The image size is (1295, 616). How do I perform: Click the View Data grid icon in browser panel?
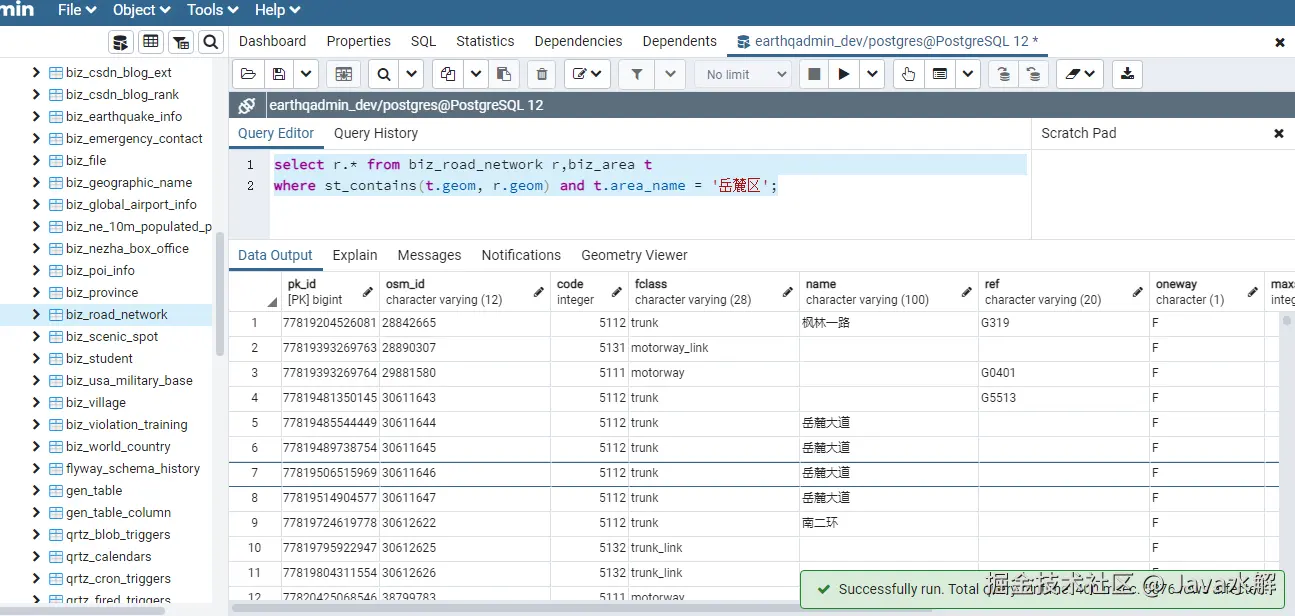click(151, 42)
